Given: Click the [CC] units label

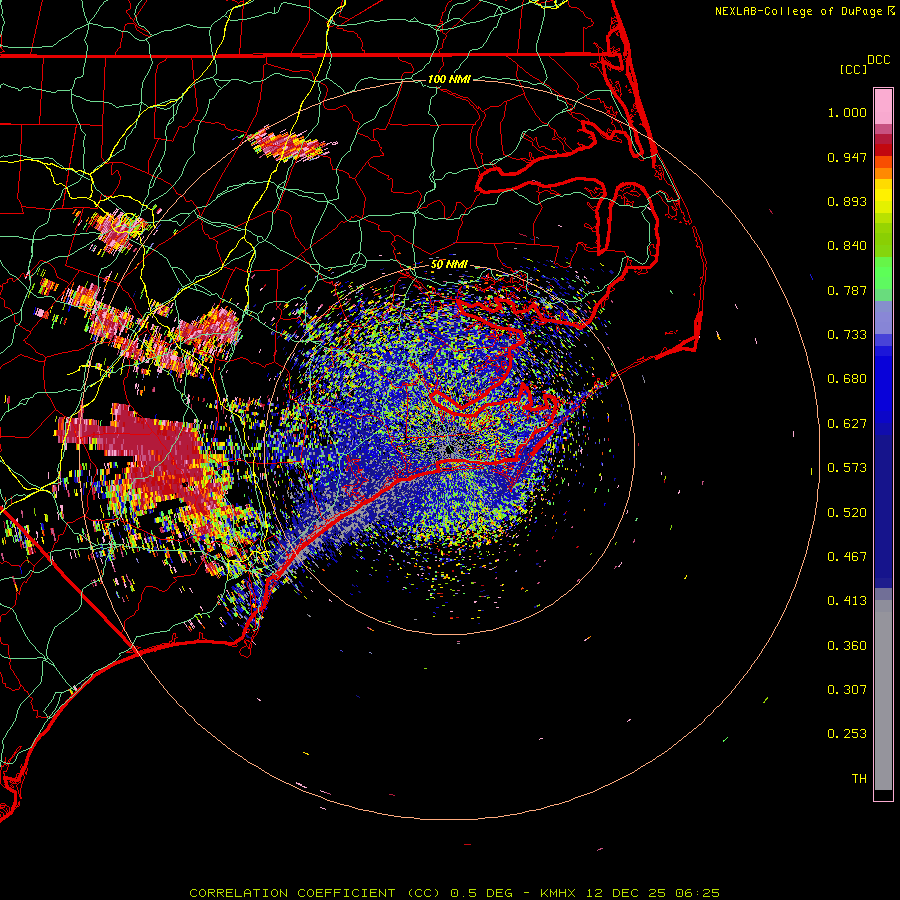Looking at the screenshot, I should tap(853, 69).
